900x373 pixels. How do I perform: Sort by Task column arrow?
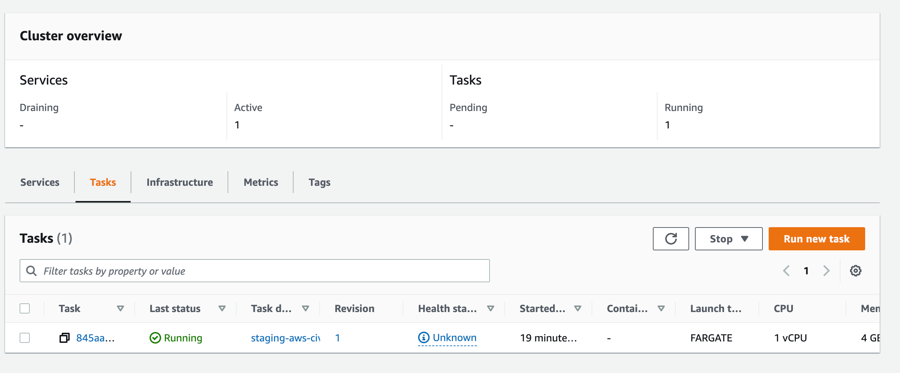pos(120,309)
